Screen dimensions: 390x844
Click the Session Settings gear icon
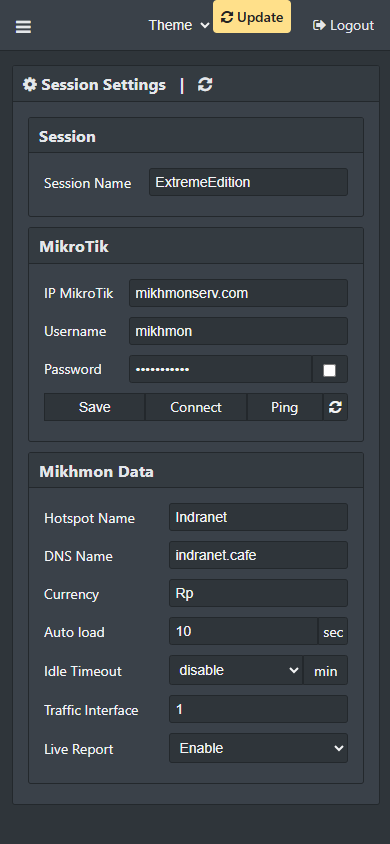(30, 85)
